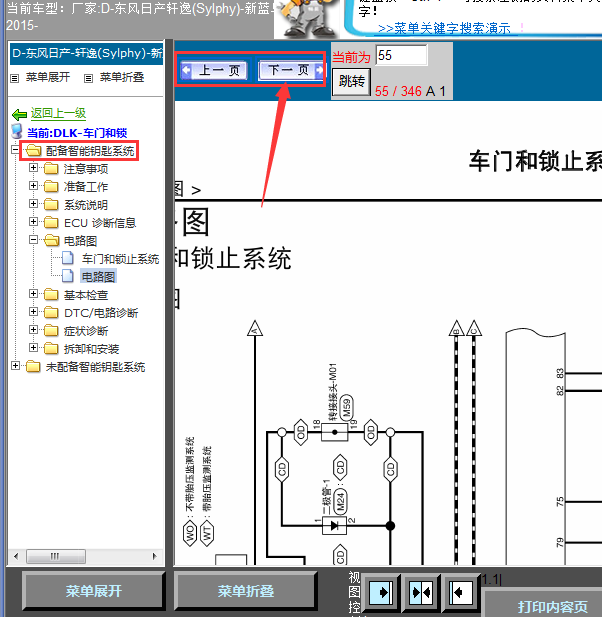This screenshot has width=602, height=617.
Task: Click the 返回上一级 link
Action: tap(58, 113)
